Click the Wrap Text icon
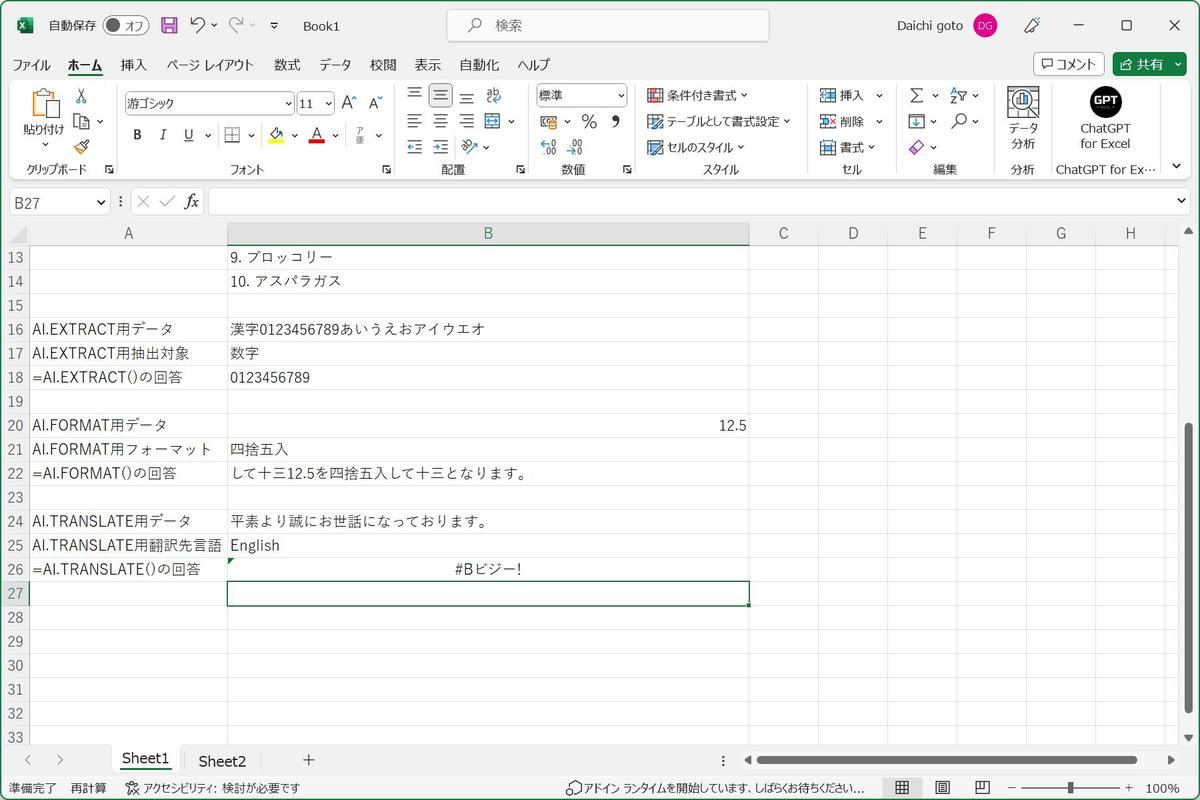Screen dimensions: 1200x800 pyautogui.click(x=493, y=96)
